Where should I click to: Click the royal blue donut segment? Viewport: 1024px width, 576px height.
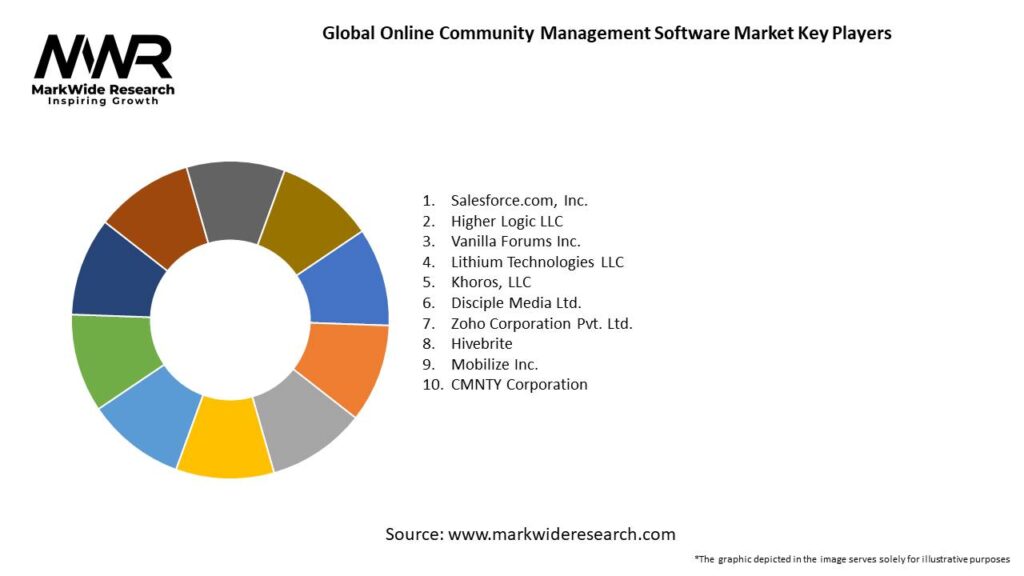coord(346,281)
